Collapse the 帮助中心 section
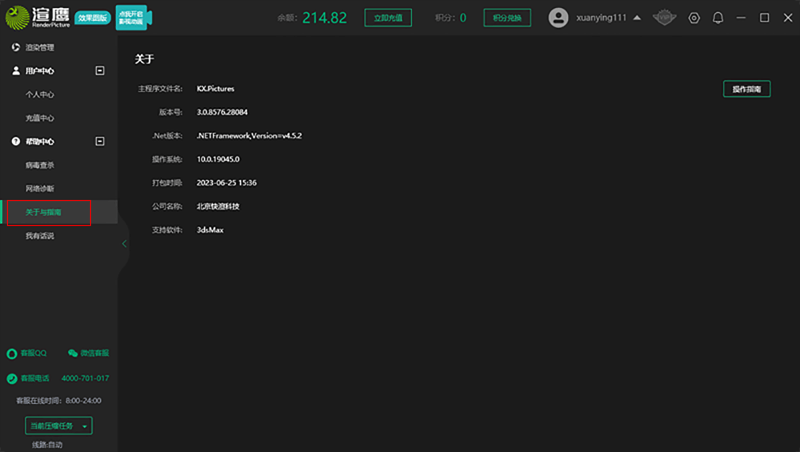The height and width of the screenshot is (452, 800). [x=99, y=142]
